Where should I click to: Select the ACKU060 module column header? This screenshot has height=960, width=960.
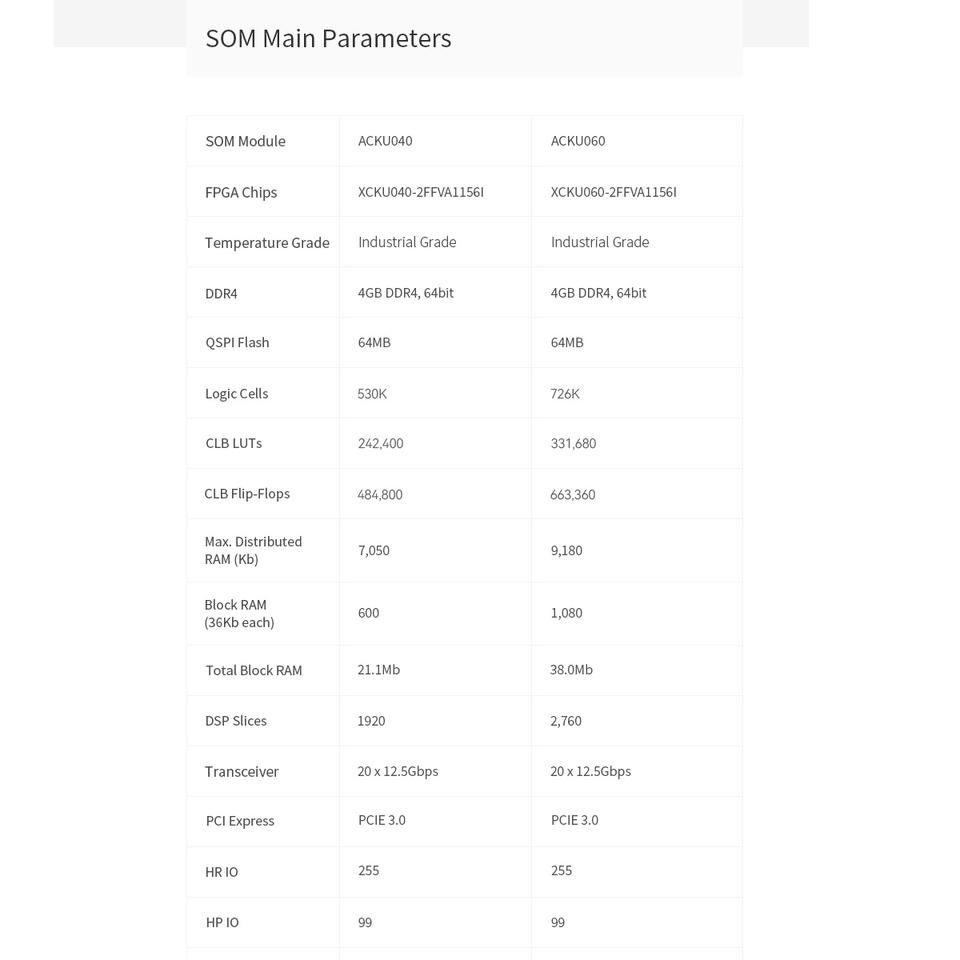coord(578,141)
